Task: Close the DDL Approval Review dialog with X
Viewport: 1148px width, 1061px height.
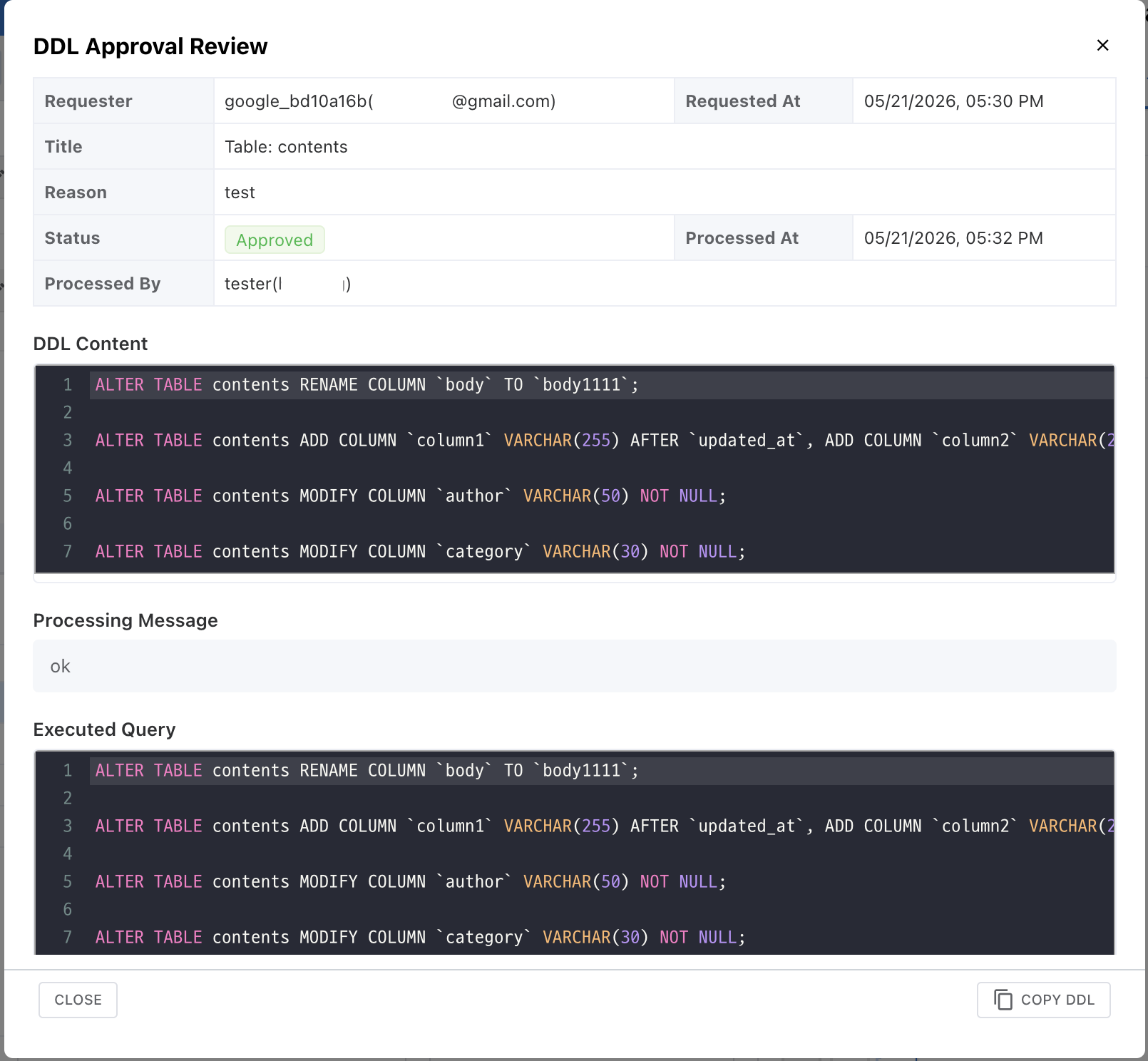Action: (x=1102, y=45)
